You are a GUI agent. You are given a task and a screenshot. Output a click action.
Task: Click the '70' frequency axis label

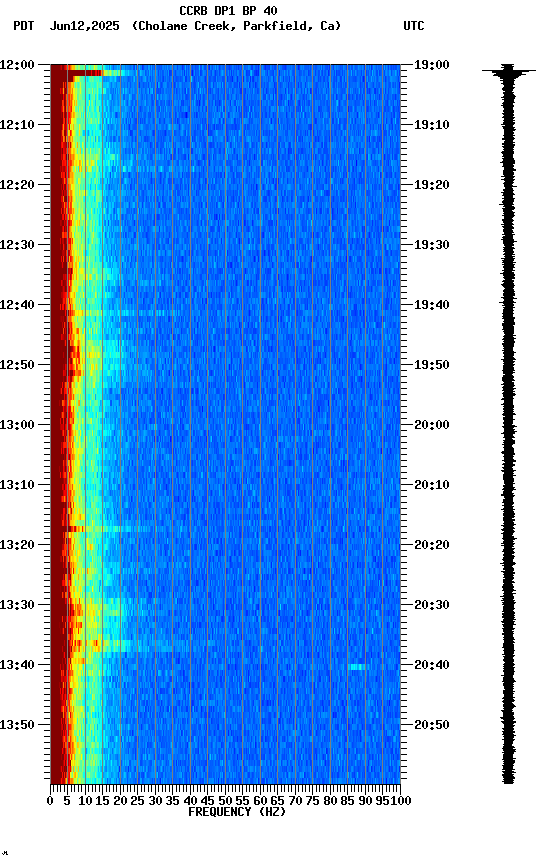click(x=295, y=801)
